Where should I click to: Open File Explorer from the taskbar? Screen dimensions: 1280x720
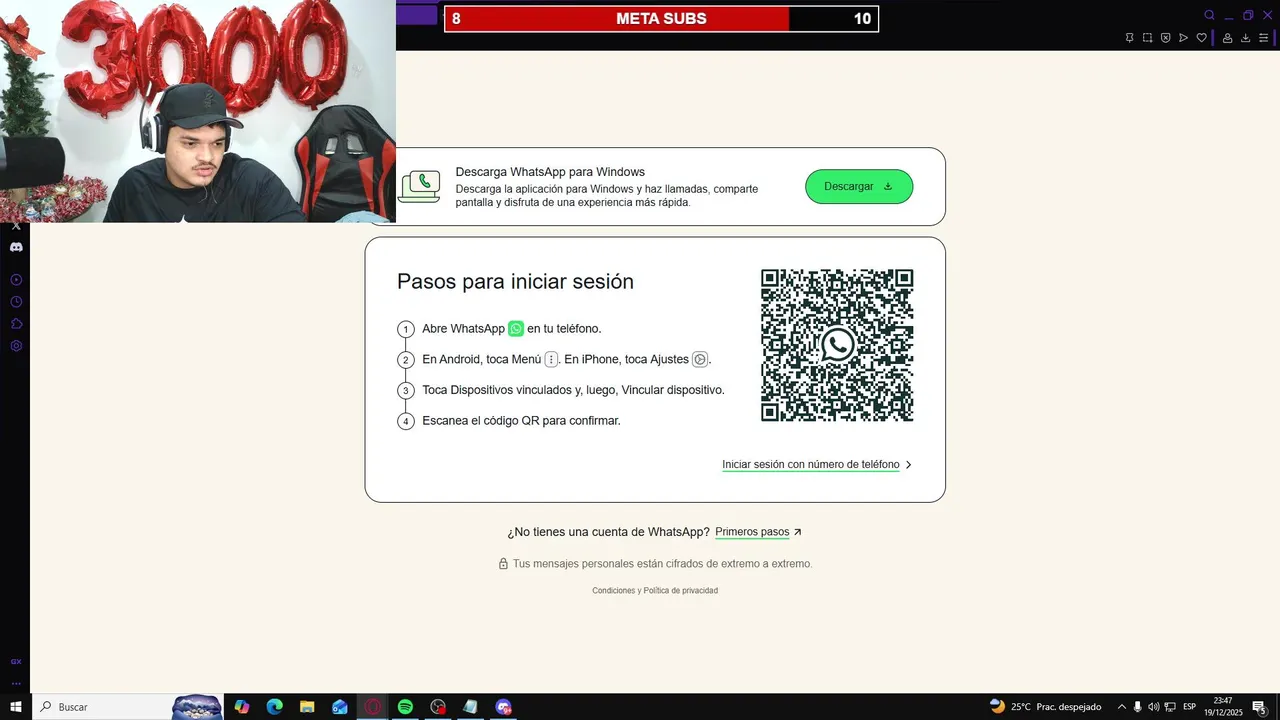tap(307, 707)
